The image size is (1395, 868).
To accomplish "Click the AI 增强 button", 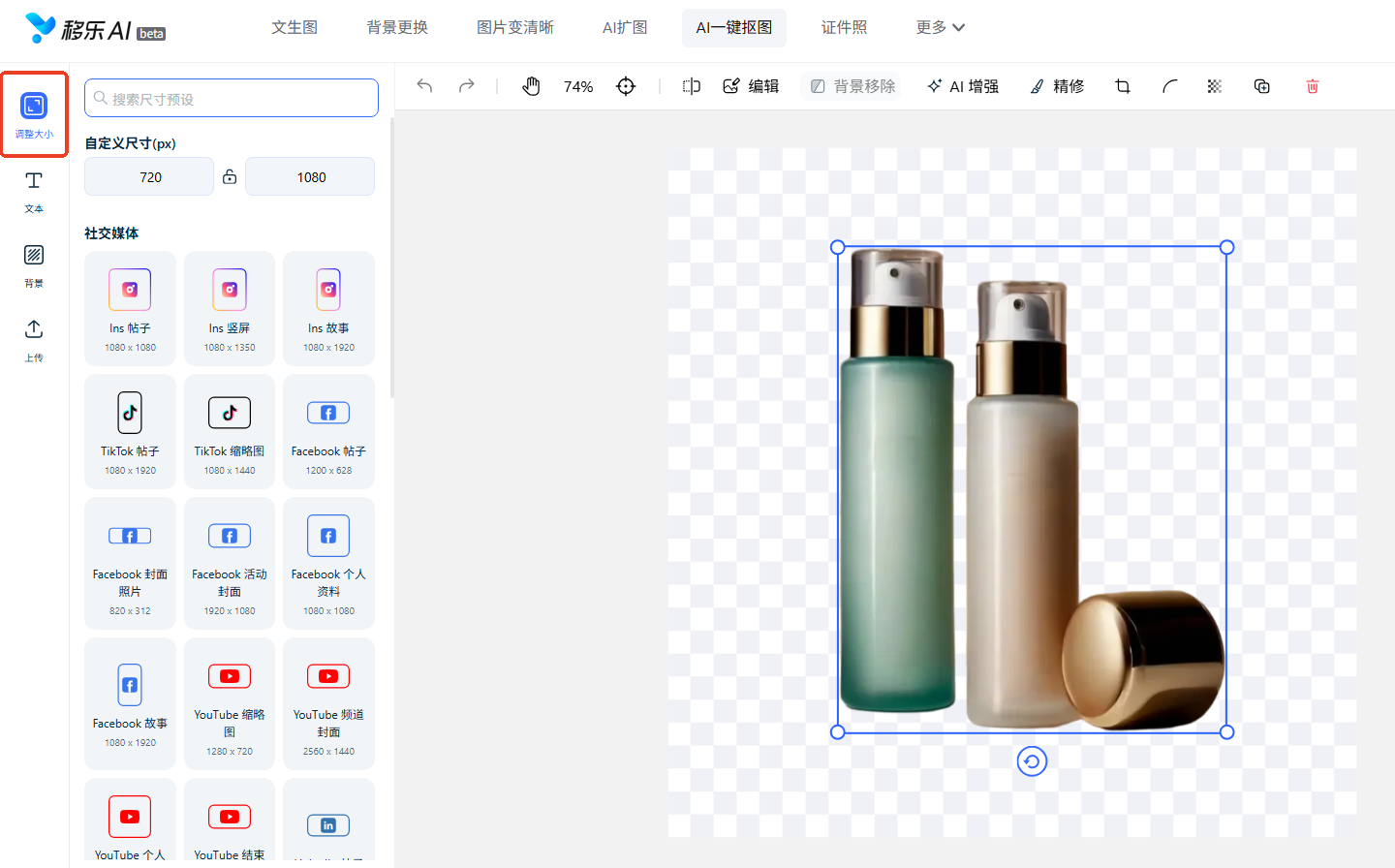I will pos(963,86).
